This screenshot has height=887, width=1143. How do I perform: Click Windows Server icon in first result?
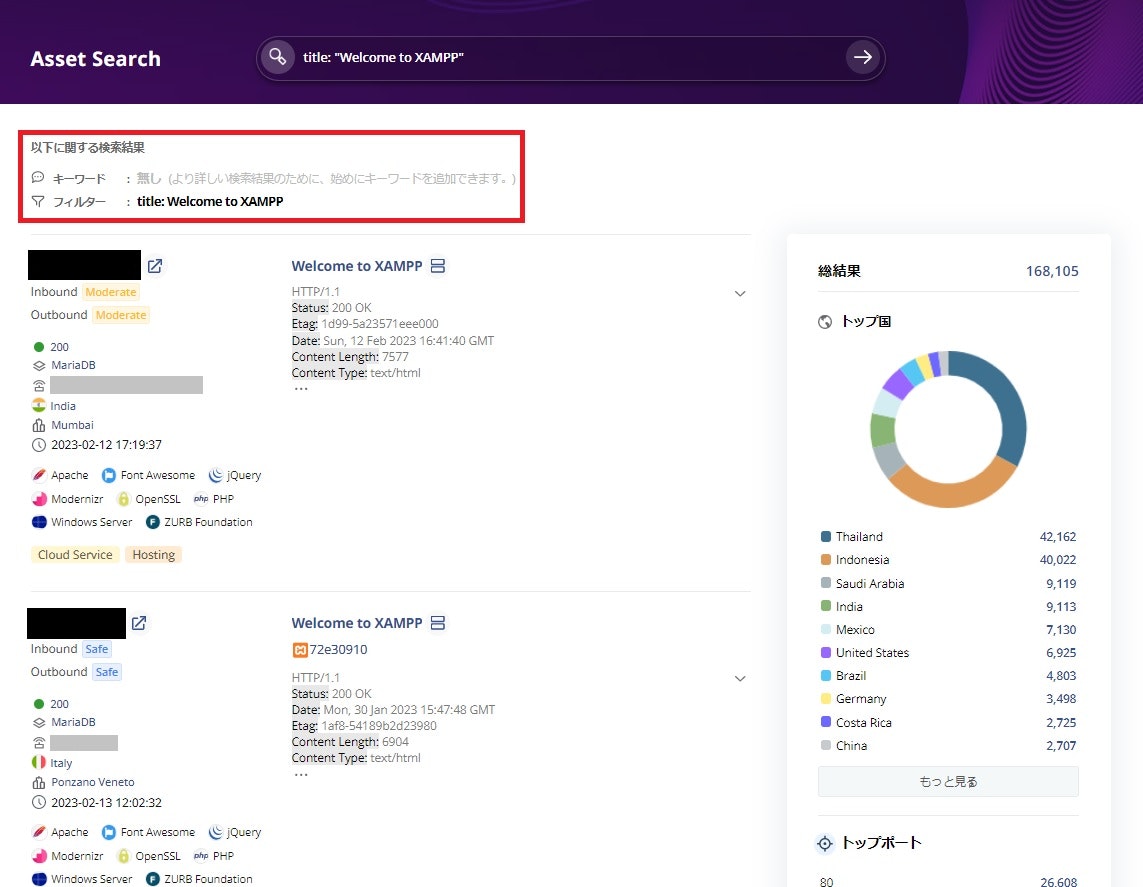point(39,522)
